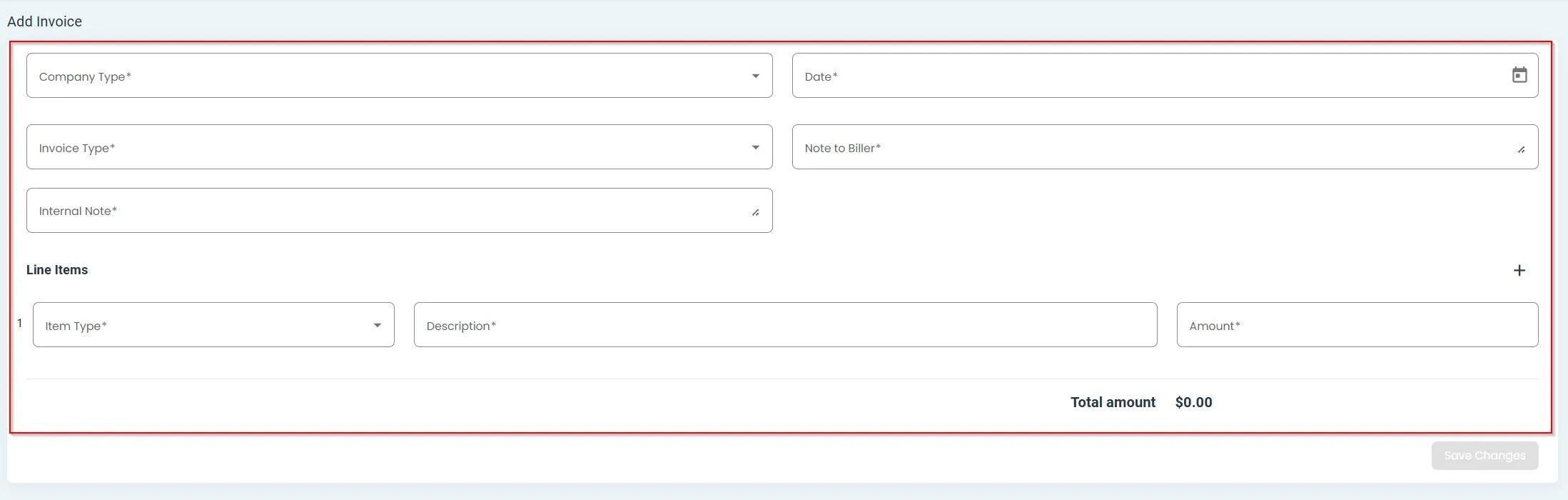This screenshot has height=500, width=1568.
Task: Click the Line Items section heading
Action: point(57,270)
